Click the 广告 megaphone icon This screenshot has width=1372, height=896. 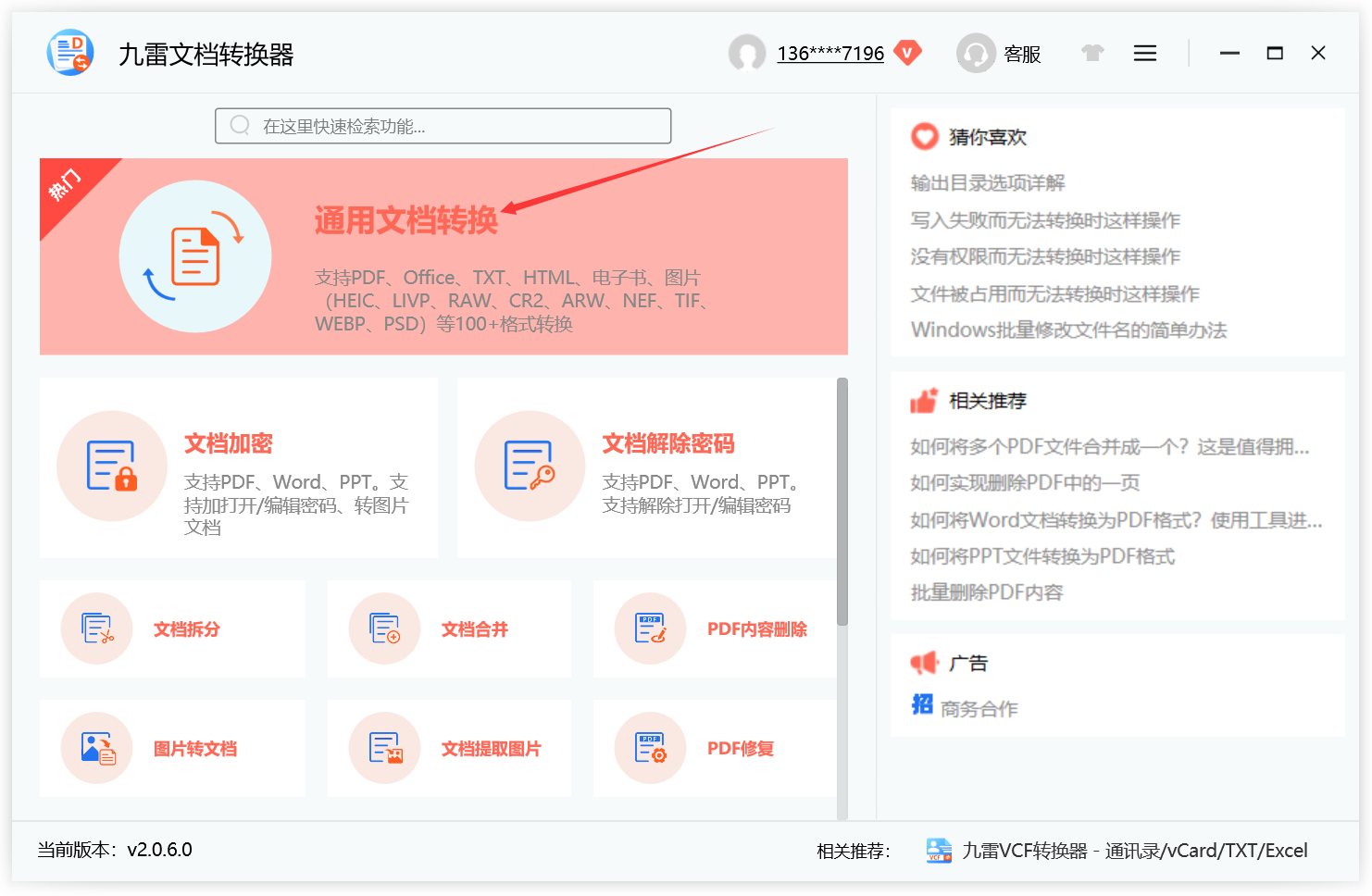click(x=924, y=663)
